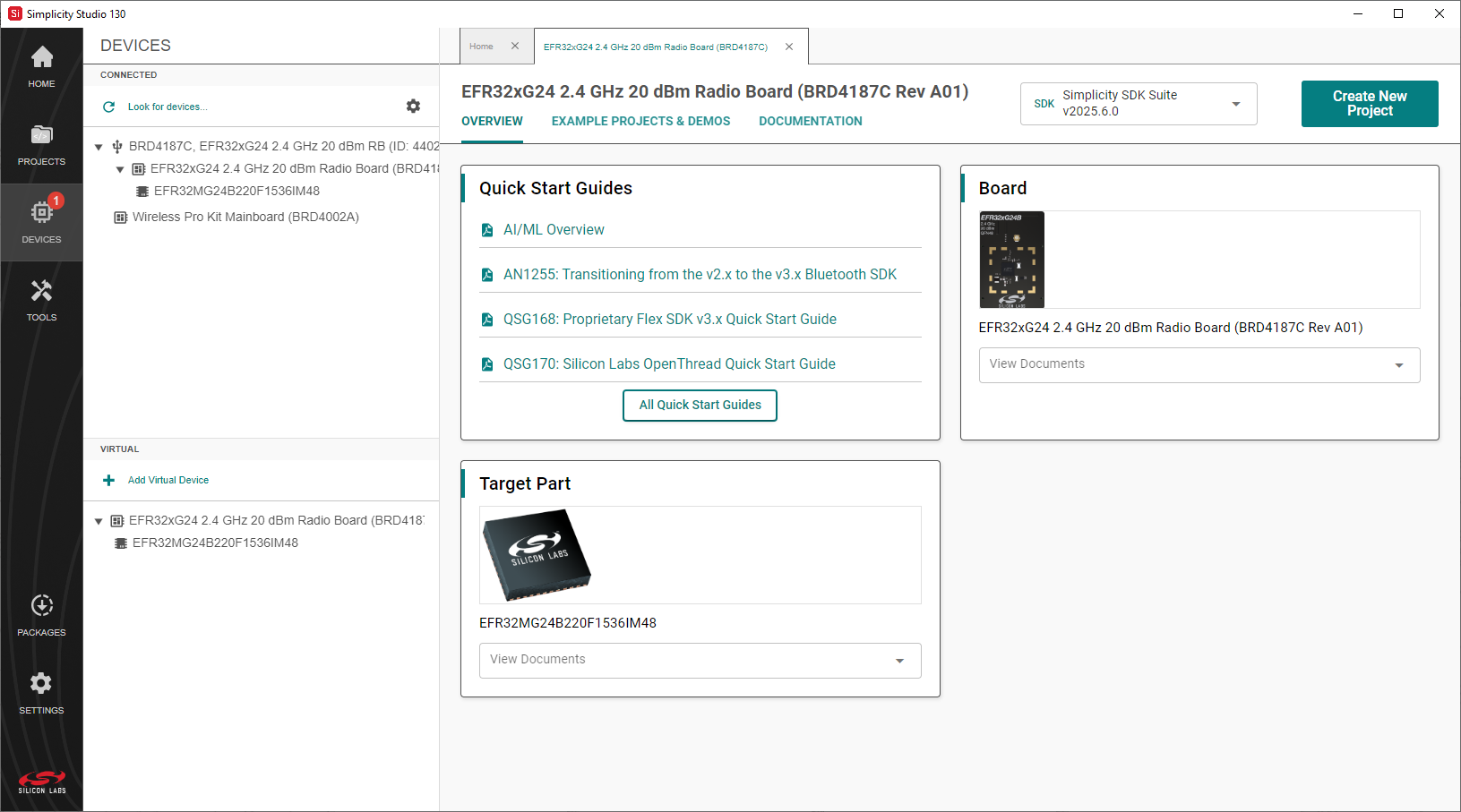
Task: Click the Silicon Labs chip image
Action: 537,555
